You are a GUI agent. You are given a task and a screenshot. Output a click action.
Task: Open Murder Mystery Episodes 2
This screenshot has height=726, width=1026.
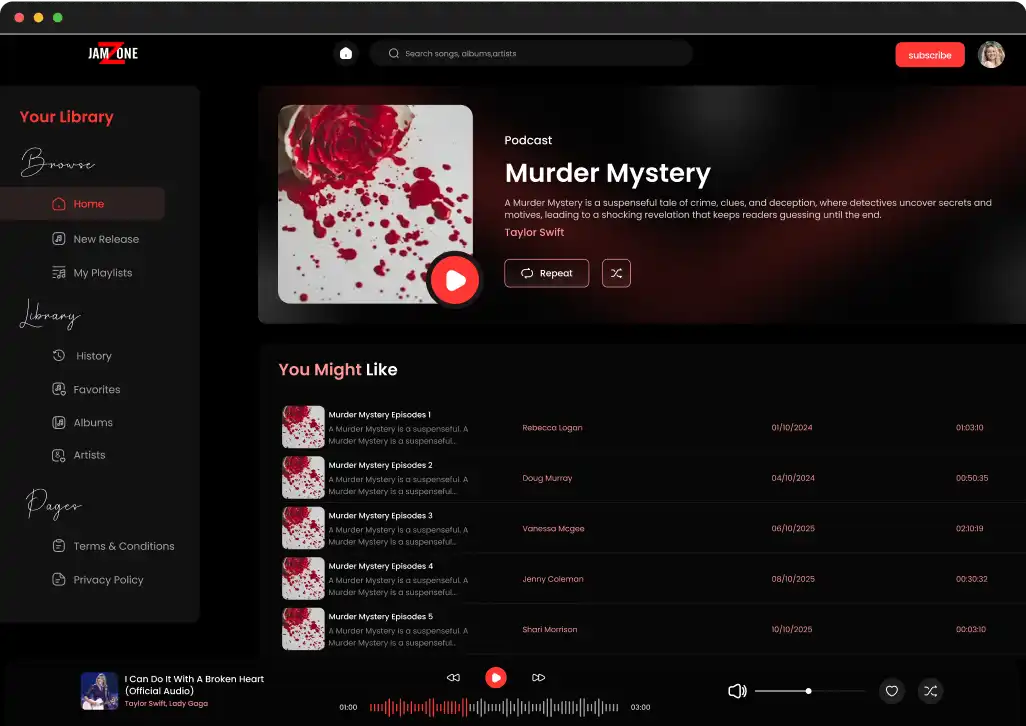click(380, 465)
